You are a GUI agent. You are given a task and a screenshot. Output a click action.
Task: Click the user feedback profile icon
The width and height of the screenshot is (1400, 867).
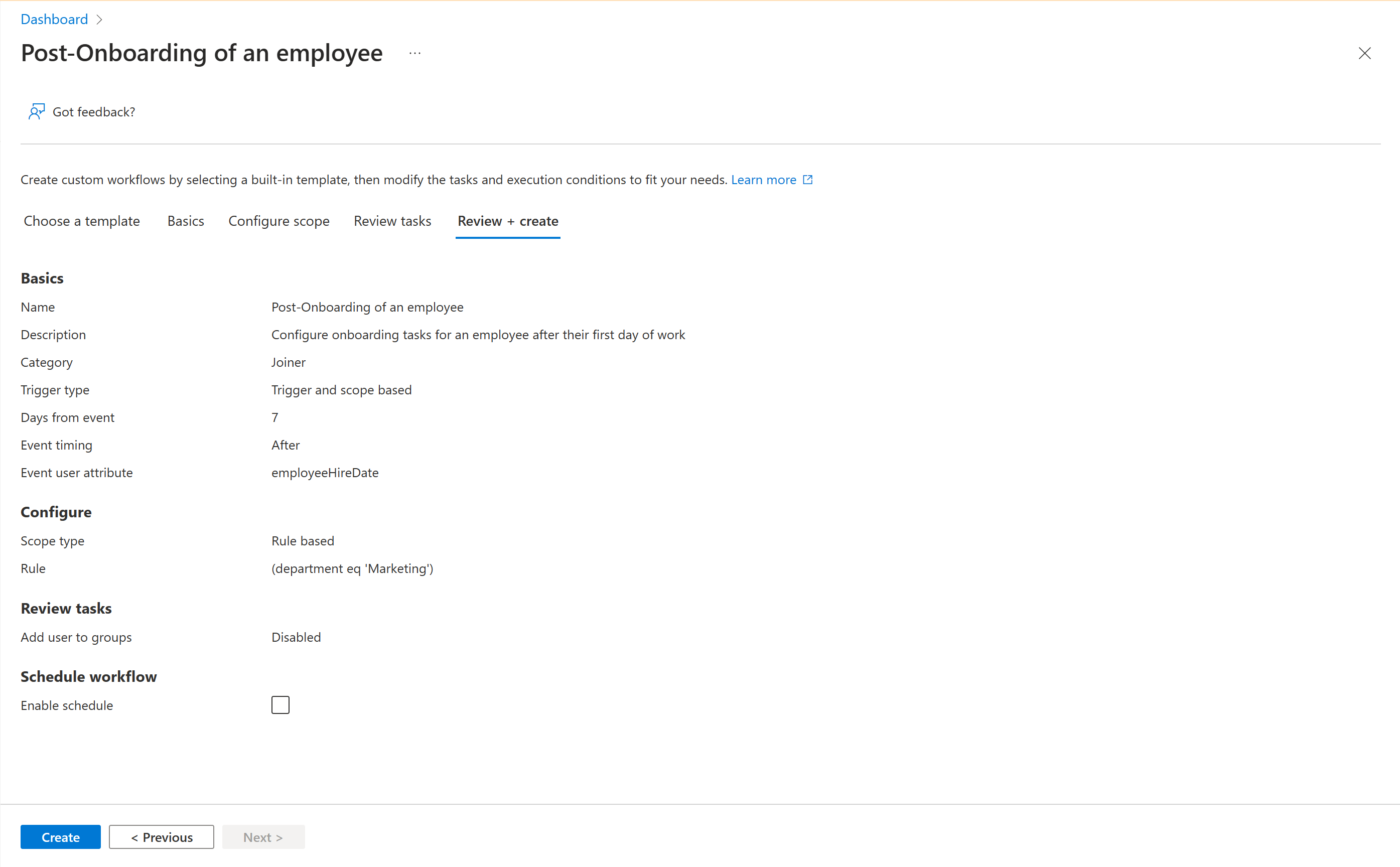(35, 111)
